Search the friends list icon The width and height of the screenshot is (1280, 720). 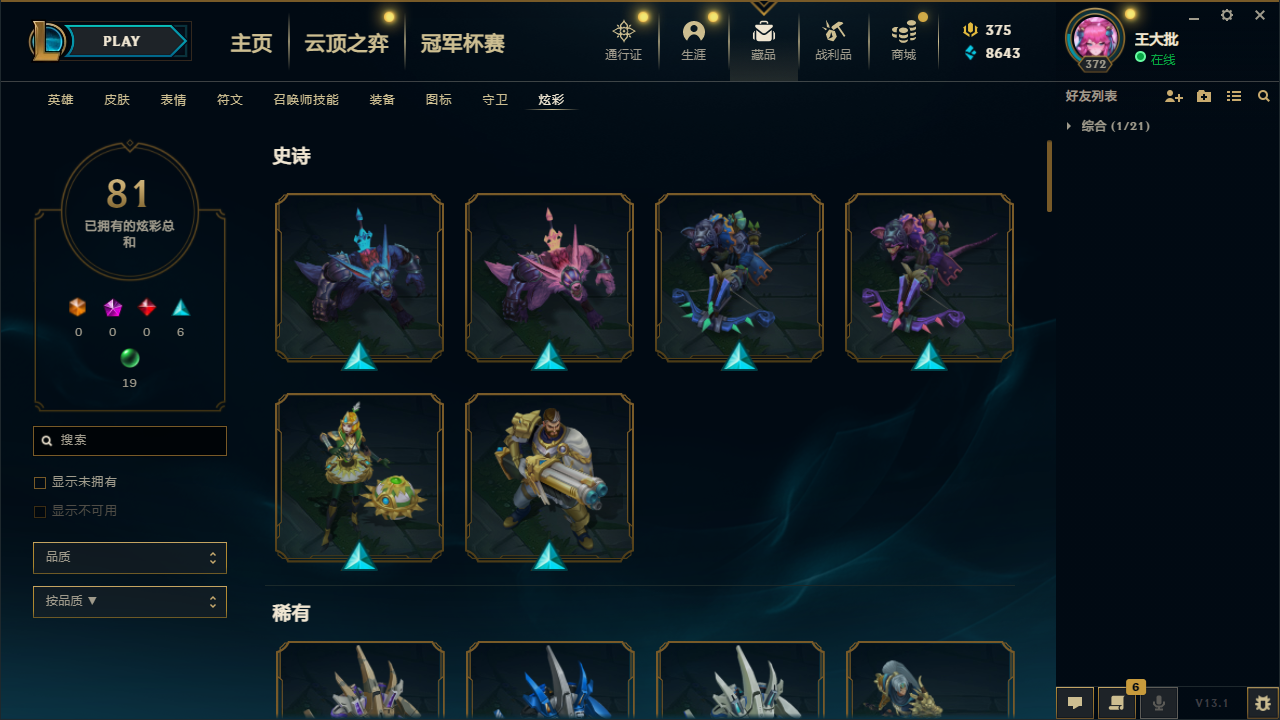(1264, 96)
